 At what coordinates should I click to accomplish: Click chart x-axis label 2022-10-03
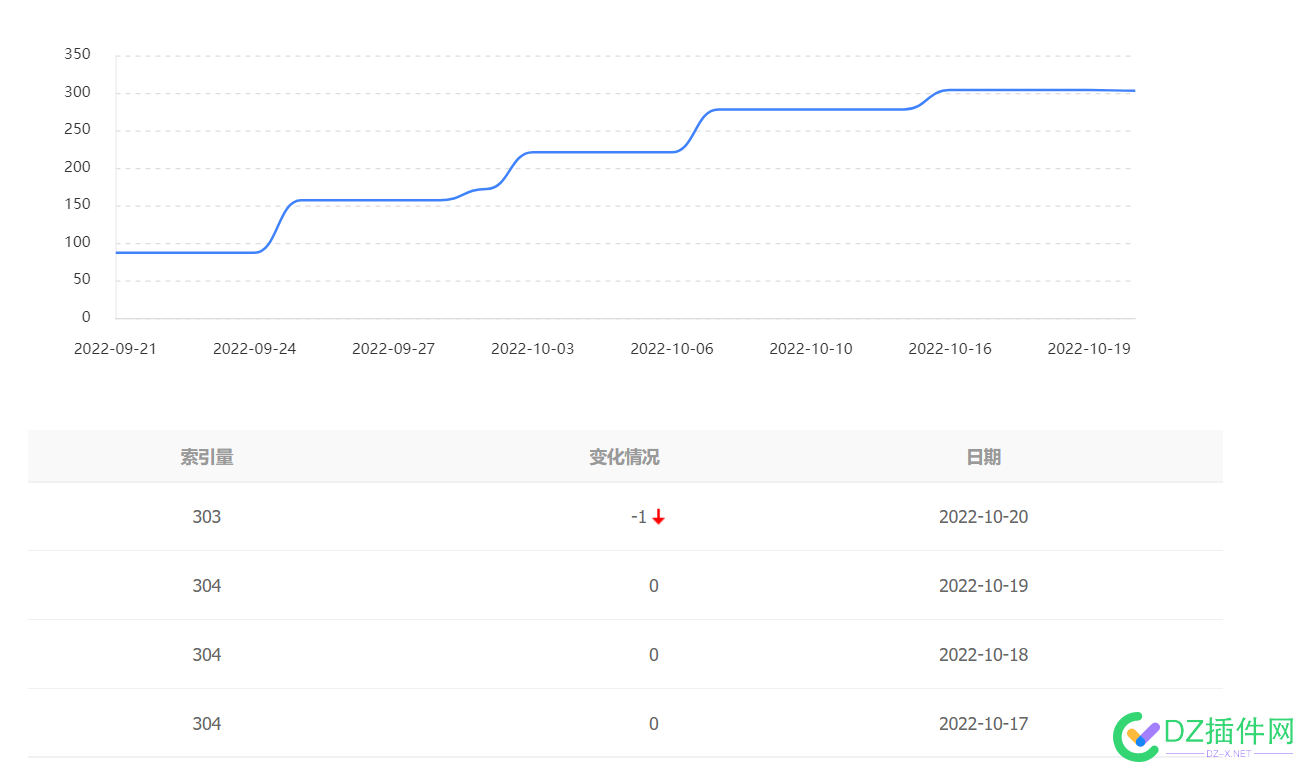pyautogui.click(x=533, y=349)
